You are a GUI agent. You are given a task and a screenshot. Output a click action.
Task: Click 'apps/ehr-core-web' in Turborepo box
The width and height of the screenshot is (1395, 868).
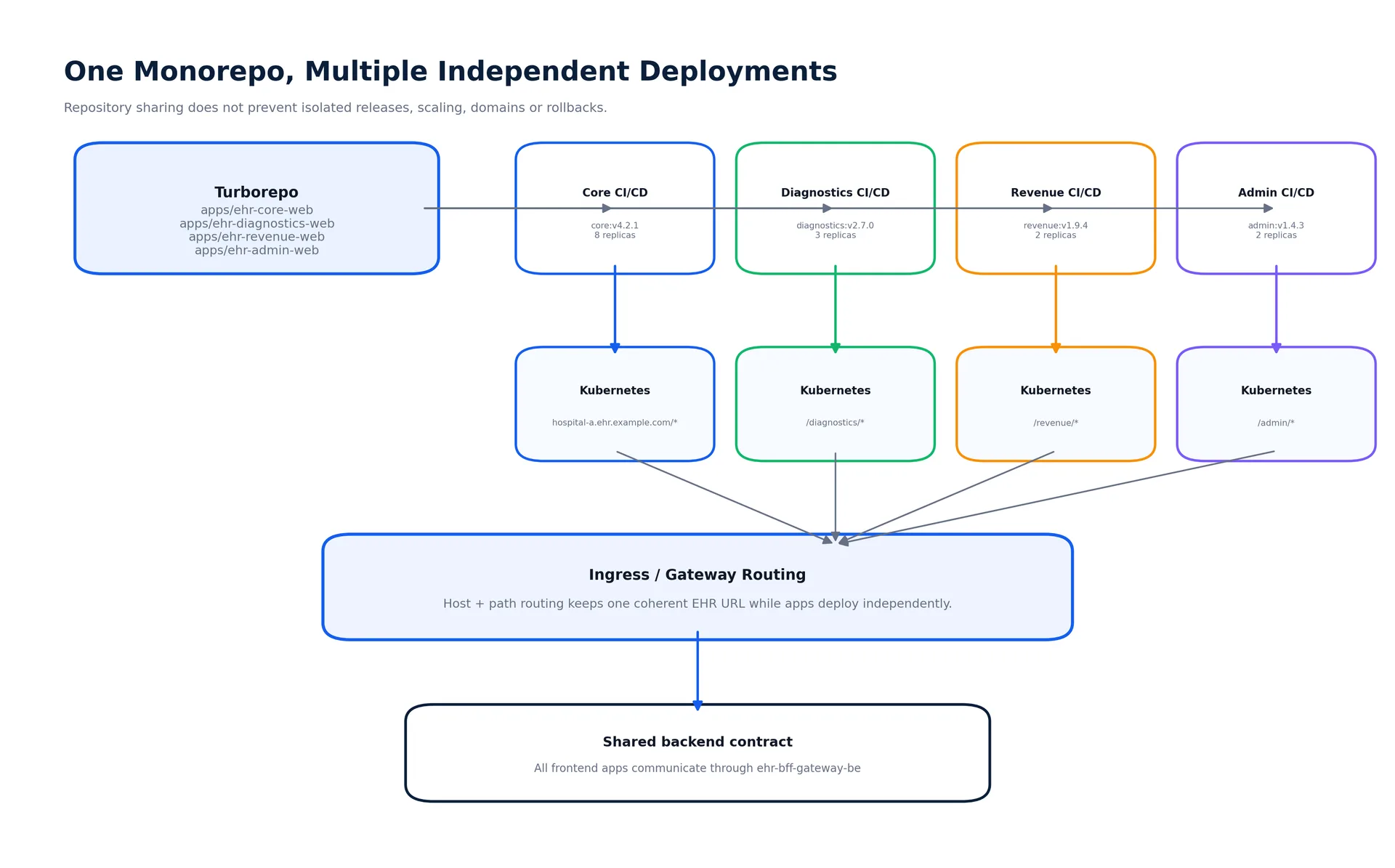[256, 210]
